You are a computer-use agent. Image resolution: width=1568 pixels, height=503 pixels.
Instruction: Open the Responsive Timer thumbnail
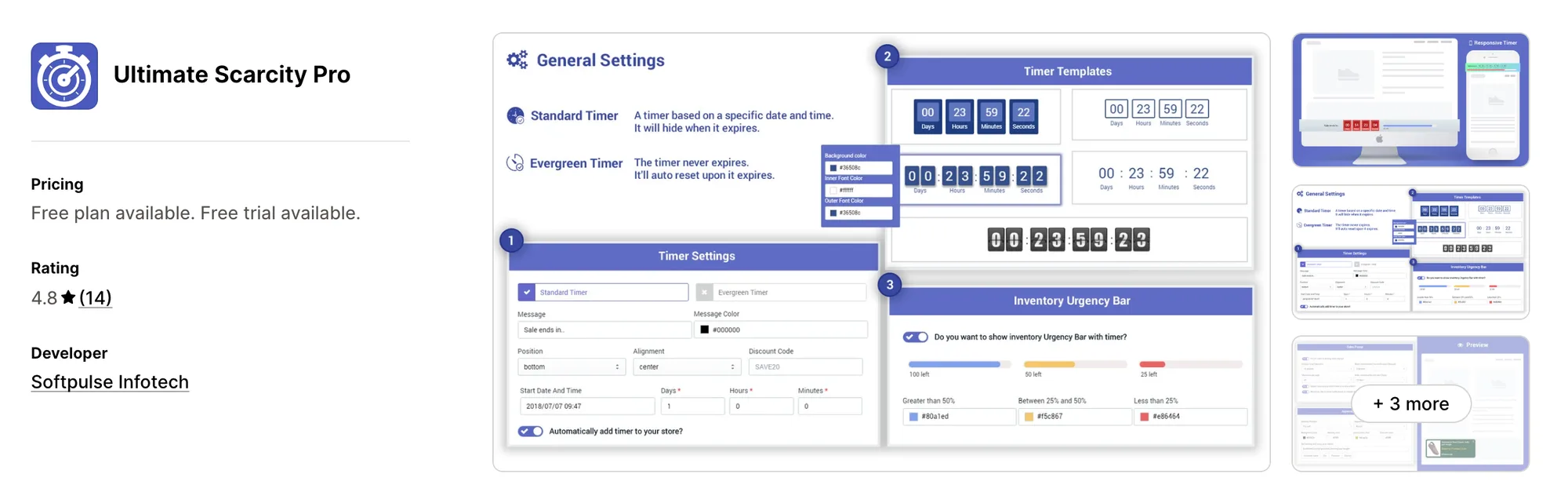coord(1410,100)
